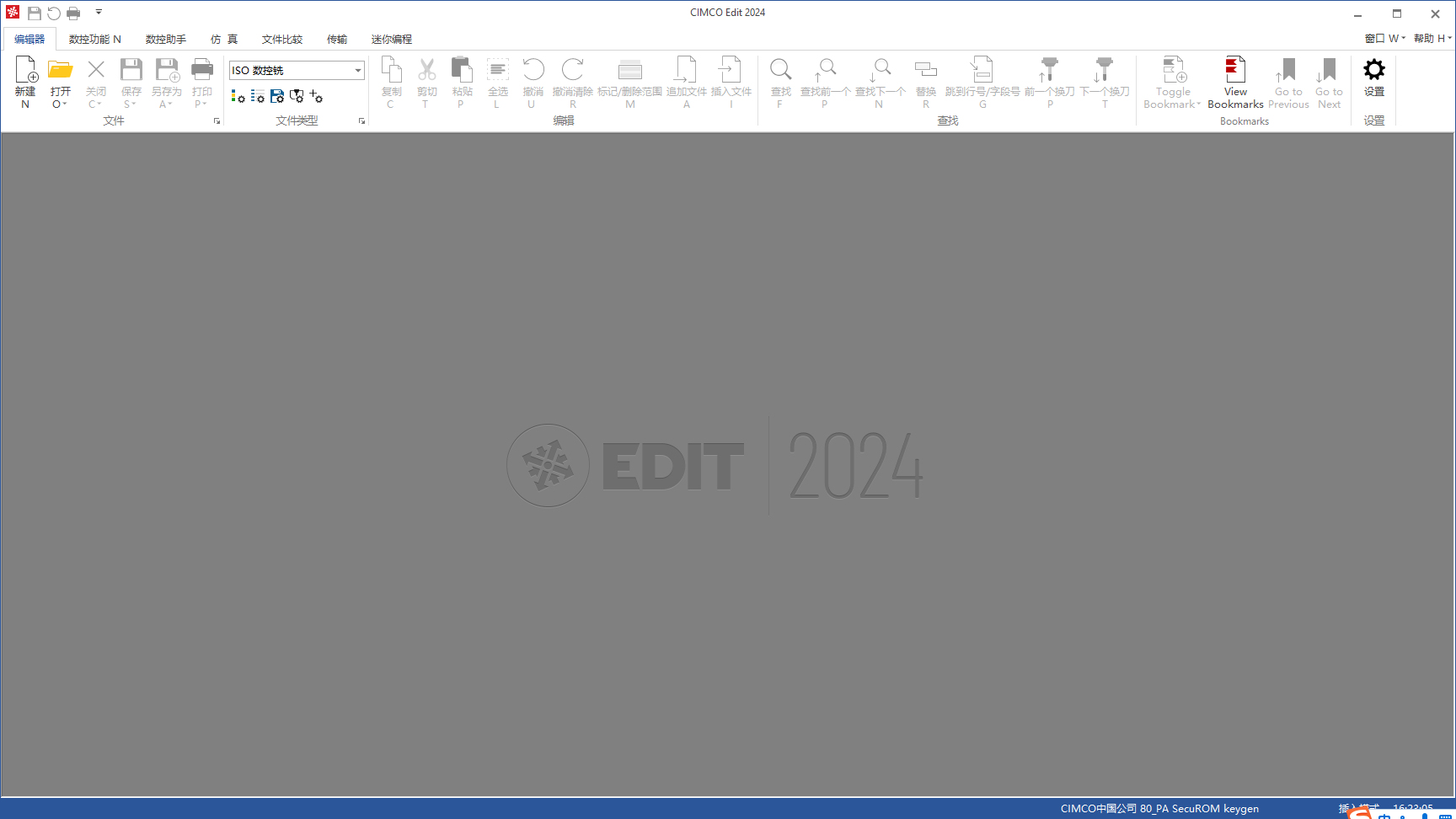Click the 剪切 scissors icon
1456x819 pixels.
tap(427, 70)
